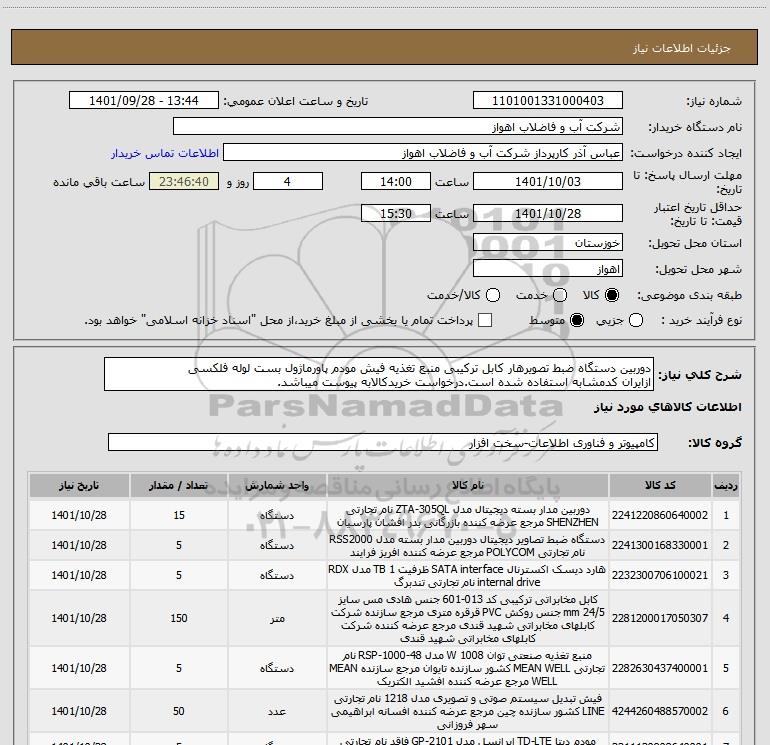
Task: Click the model 1218 LINE converter plug name
Action: click(x=468, y=712)
